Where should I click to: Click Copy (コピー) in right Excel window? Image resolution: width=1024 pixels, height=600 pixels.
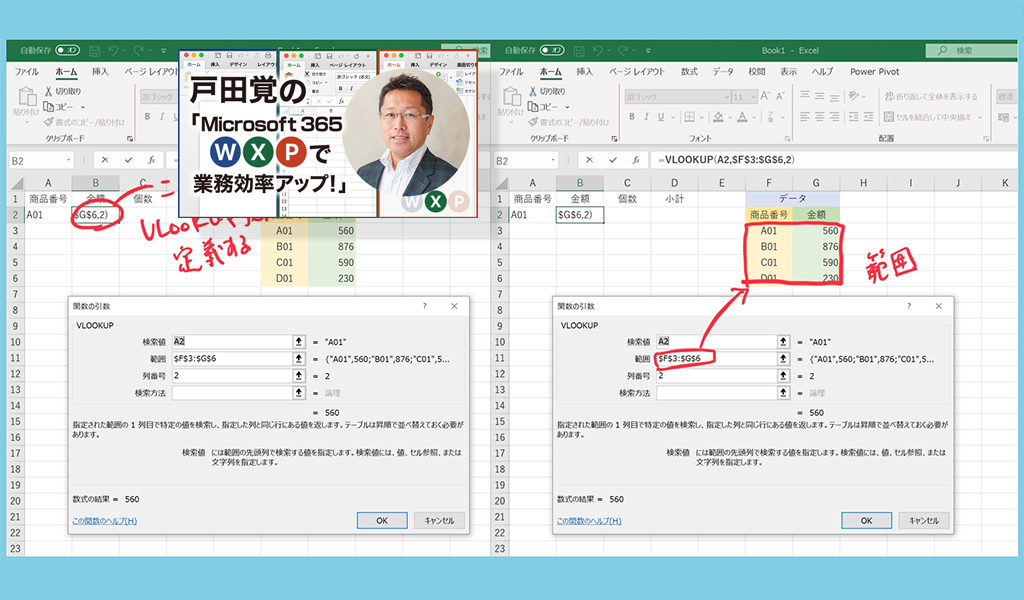[x=542, y=106]
